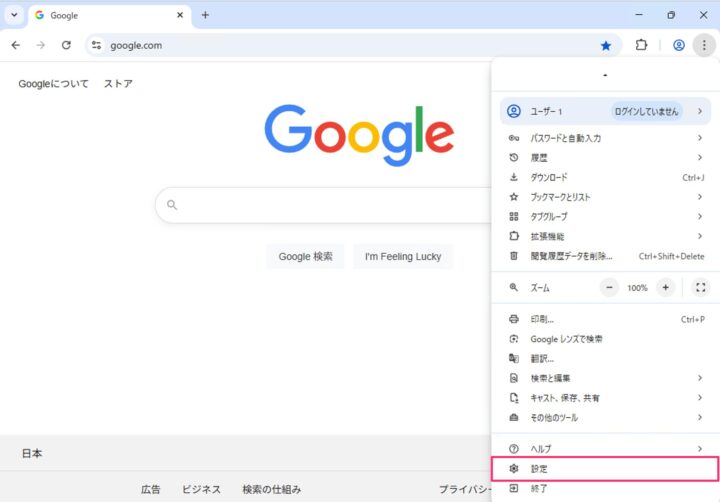
Task: Expand the ブックマークとリスト chevron
Action: point(700,197)
